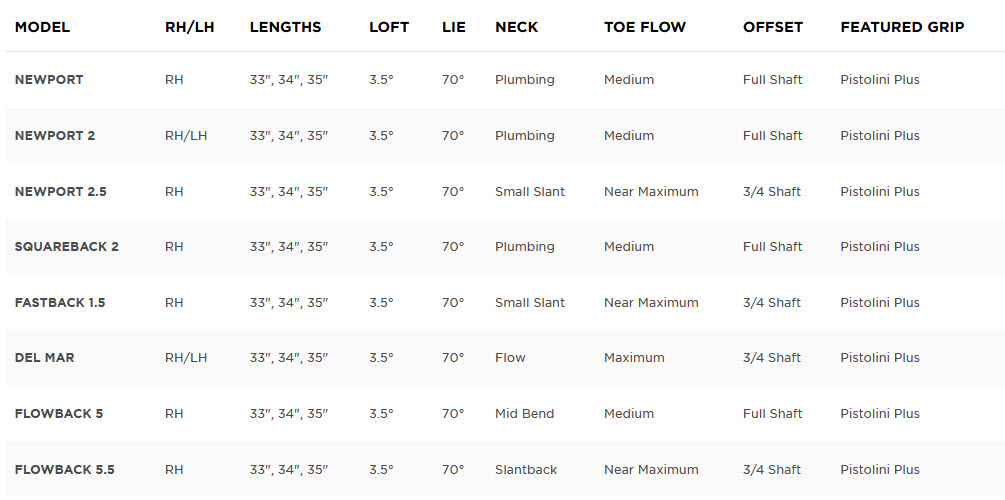
Task: Click the NEWPORT 2.5 model name
Action: point(61,191)
